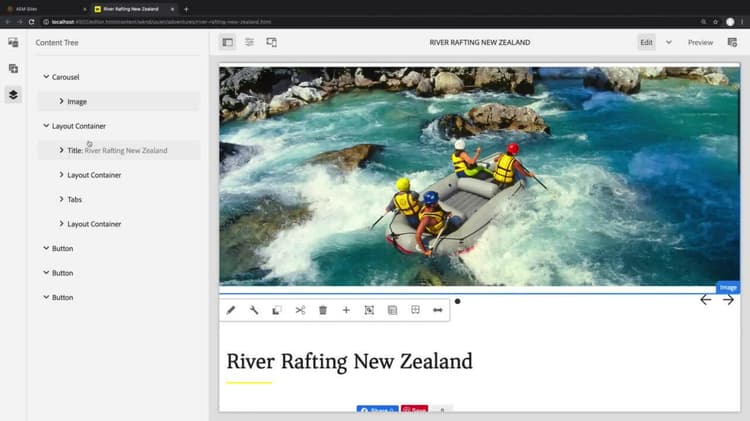Click browser back arrow
Viewport: 750px width, 421px height.
coord(8,22)
